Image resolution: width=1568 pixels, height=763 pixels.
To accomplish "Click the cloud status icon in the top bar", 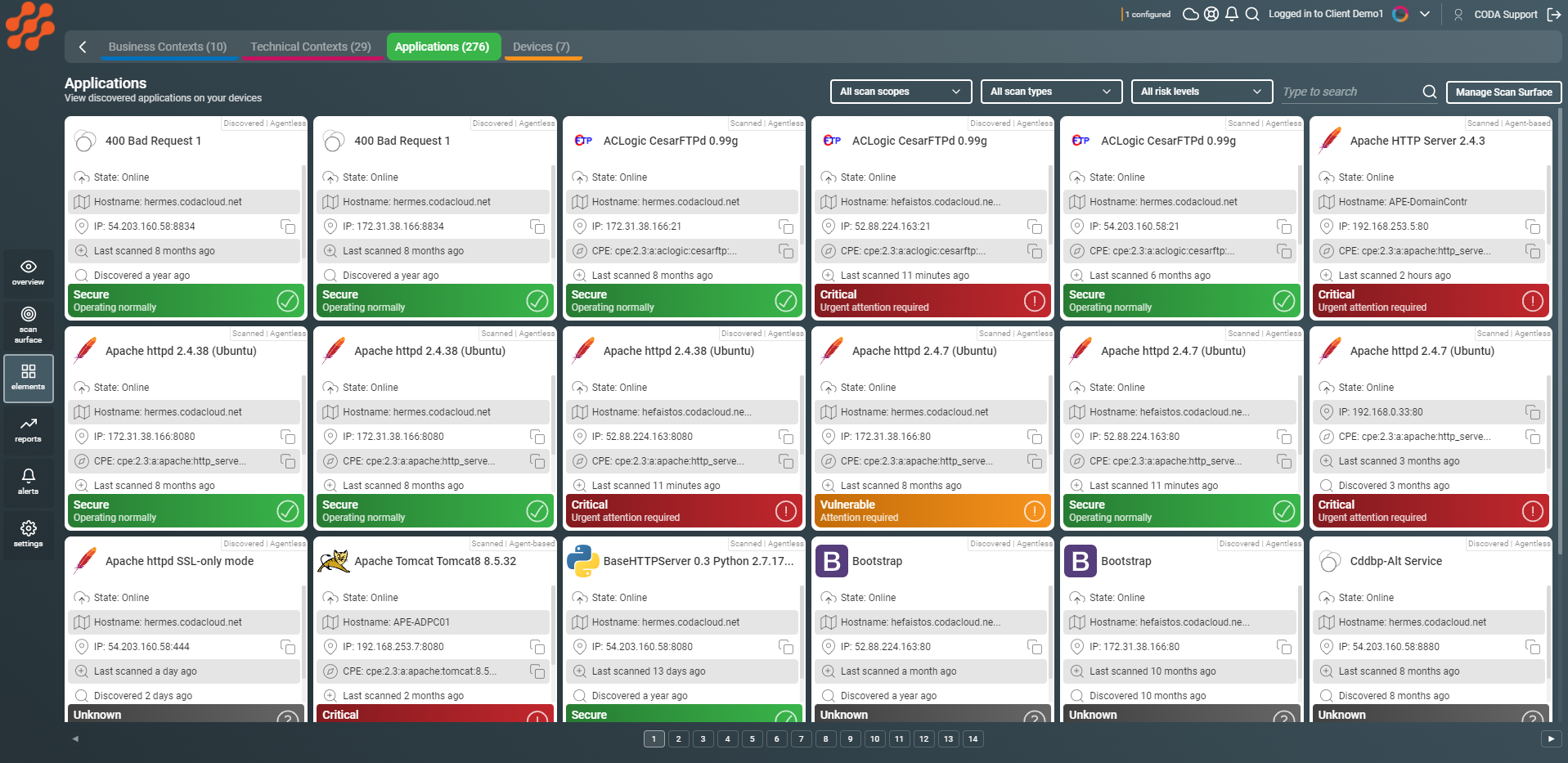I will pos(1190,14).
